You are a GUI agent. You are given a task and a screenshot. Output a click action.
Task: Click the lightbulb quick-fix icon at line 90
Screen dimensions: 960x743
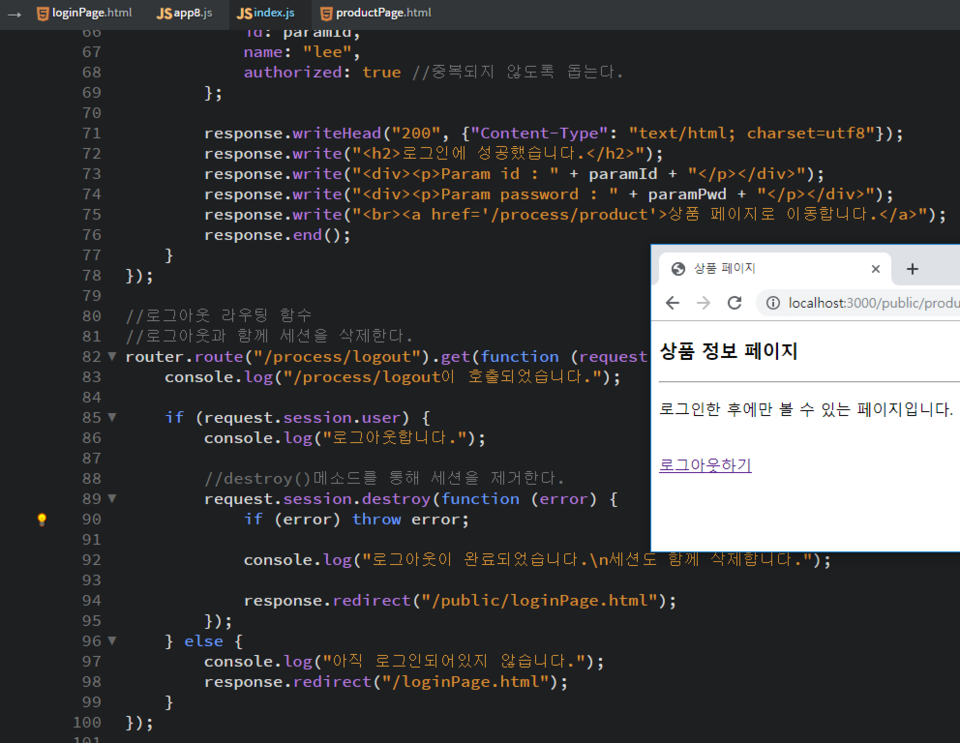click(x=42, y=520)
